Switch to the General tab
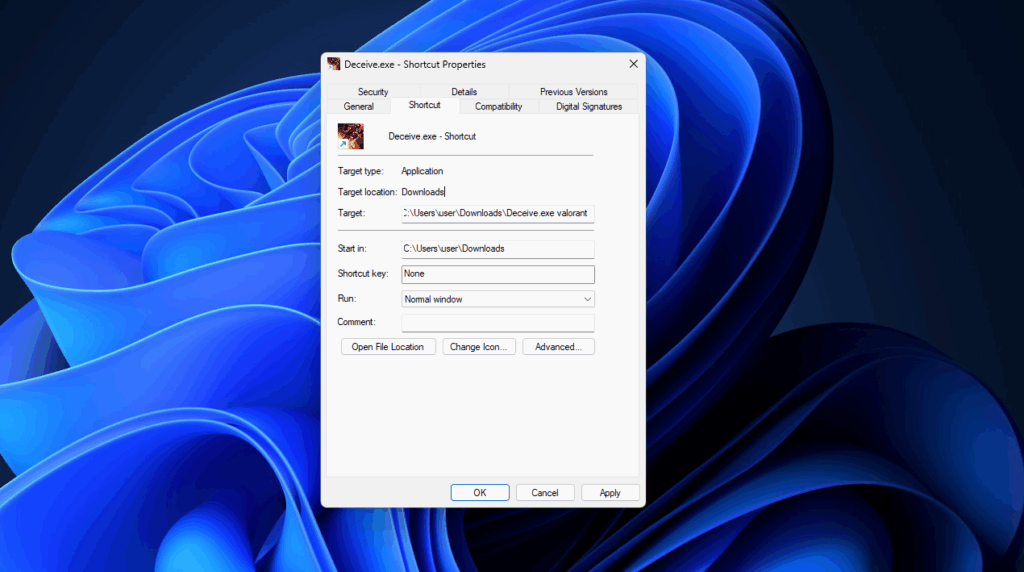This screenshot has height=572, width=1024. click(359, 106)
